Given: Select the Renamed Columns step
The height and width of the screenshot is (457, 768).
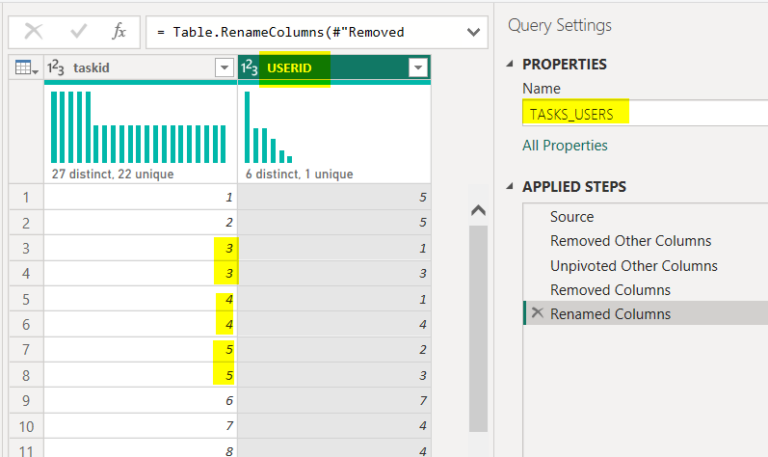Looking at the screenshot, I should [x=646, y=313].
